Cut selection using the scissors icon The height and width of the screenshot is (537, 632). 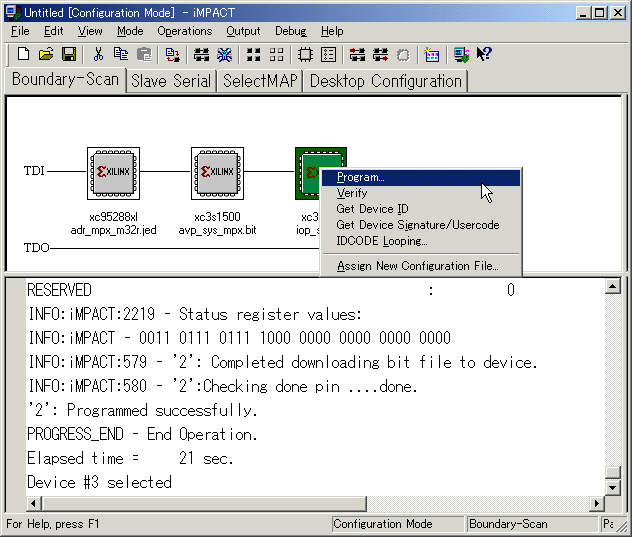click(x=98, y=54)
